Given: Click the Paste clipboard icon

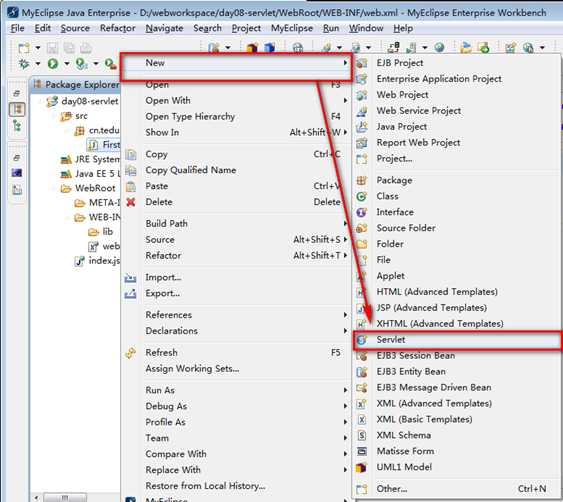Looking at the screenshot, I should click(131, 186).
